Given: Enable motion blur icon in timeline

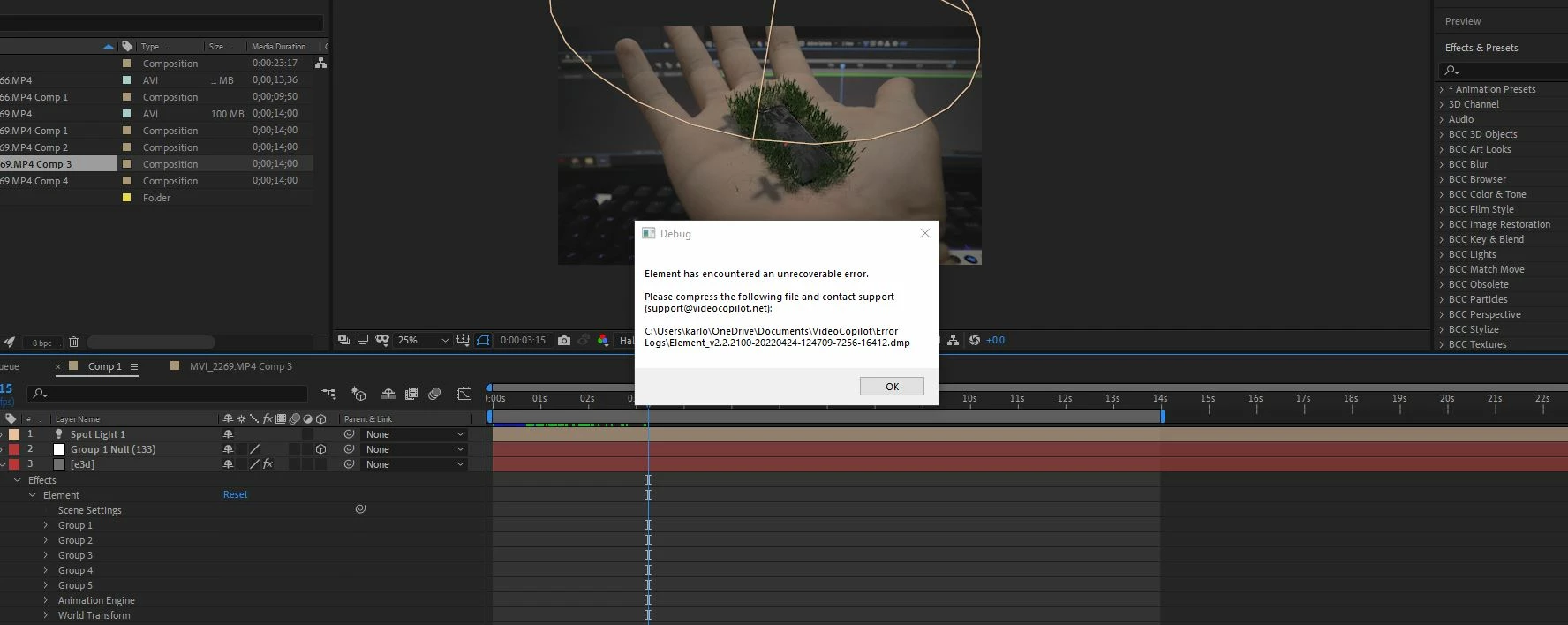Looking at the screenshot, I should pyautogui.click(x=434, y=394).
